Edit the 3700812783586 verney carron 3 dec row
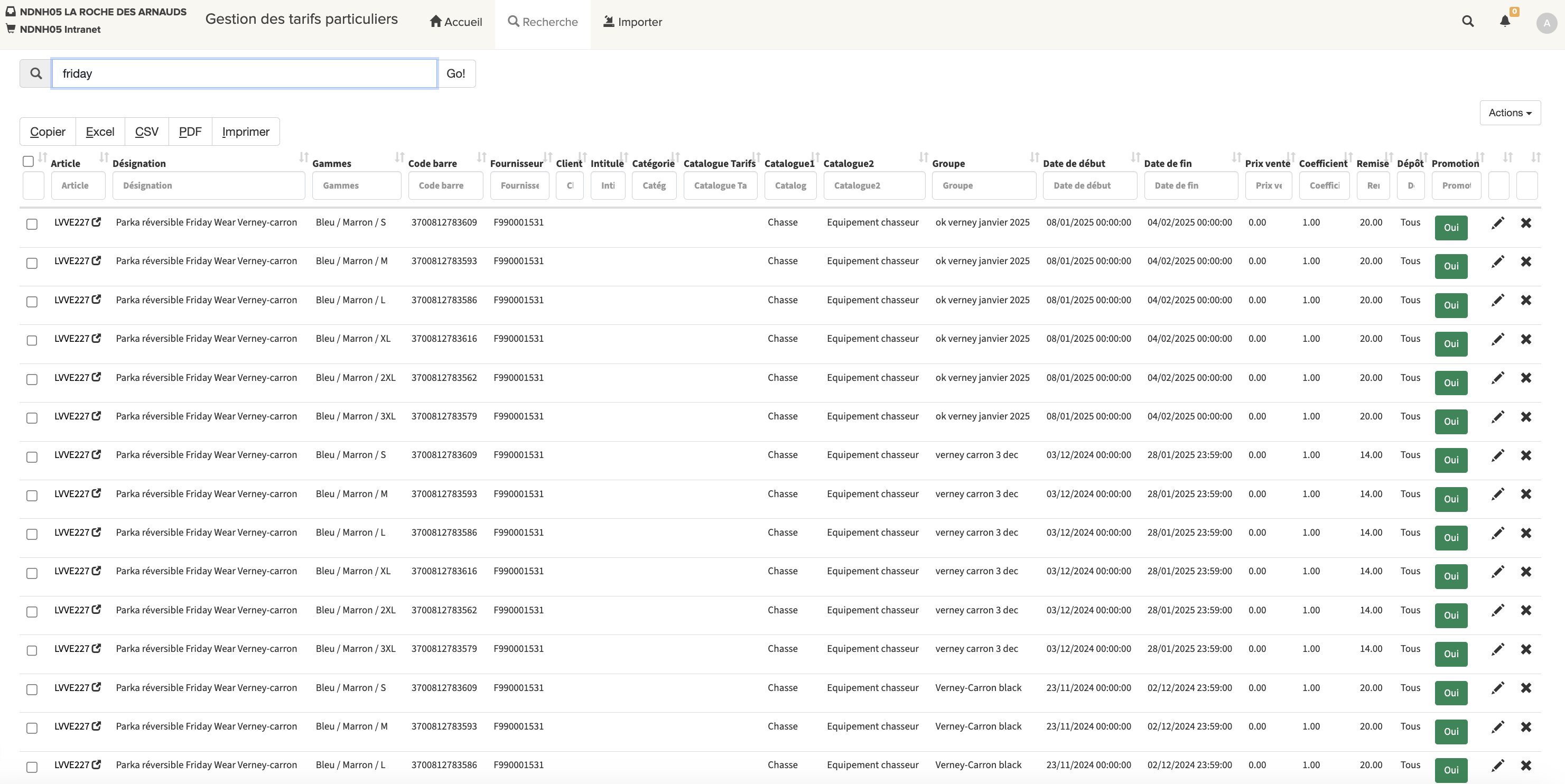The width and height of the screenshot is (1565, 784). 1498,533
